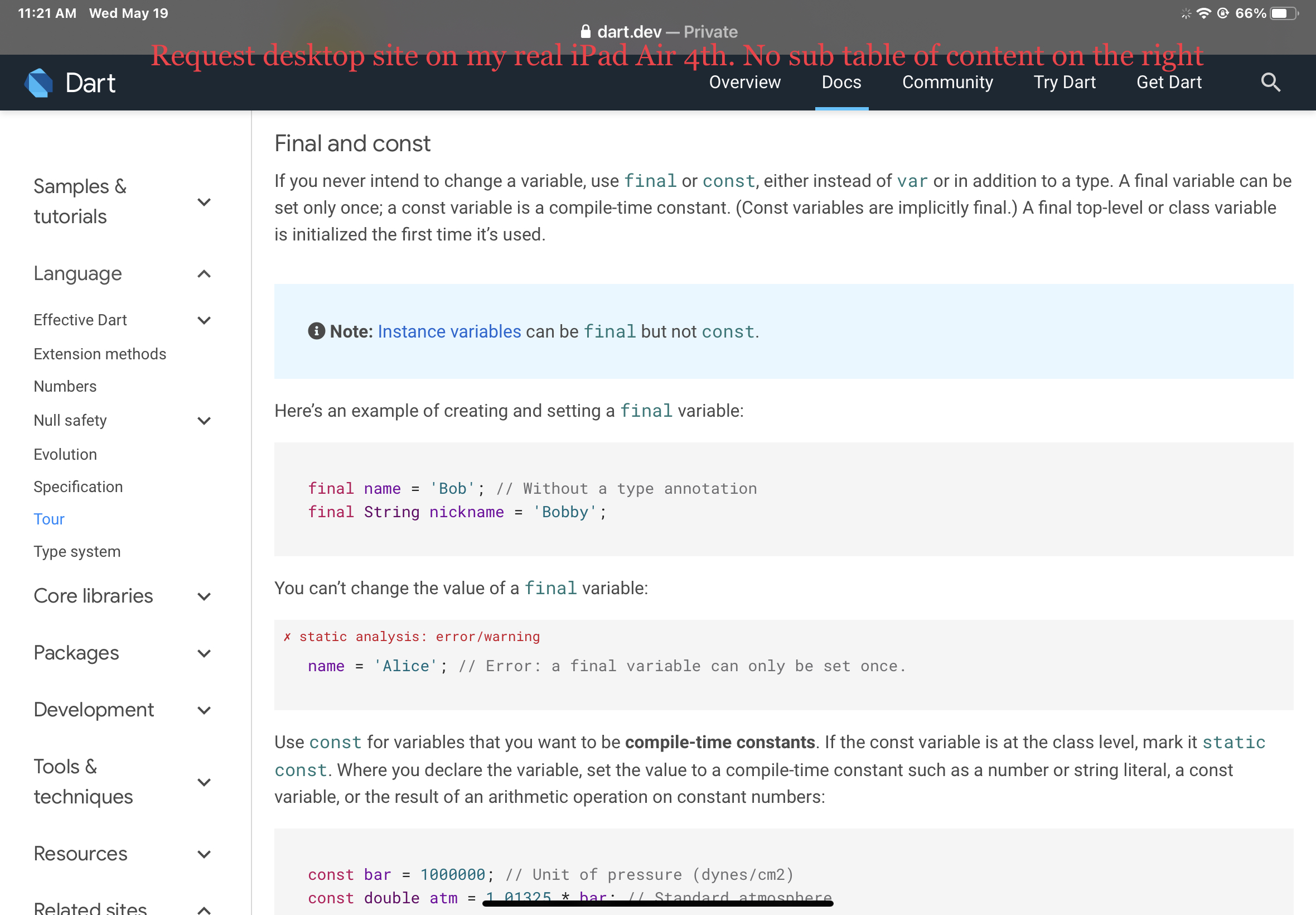Click the lock icon beside dart.dev
1316x915 pixels.
586,32
